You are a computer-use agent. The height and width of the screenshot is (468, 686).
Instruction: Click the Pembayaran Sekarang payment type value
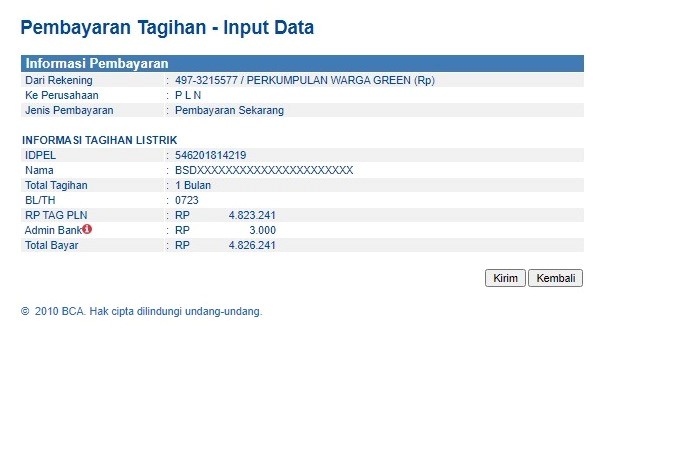coord(229,110)
